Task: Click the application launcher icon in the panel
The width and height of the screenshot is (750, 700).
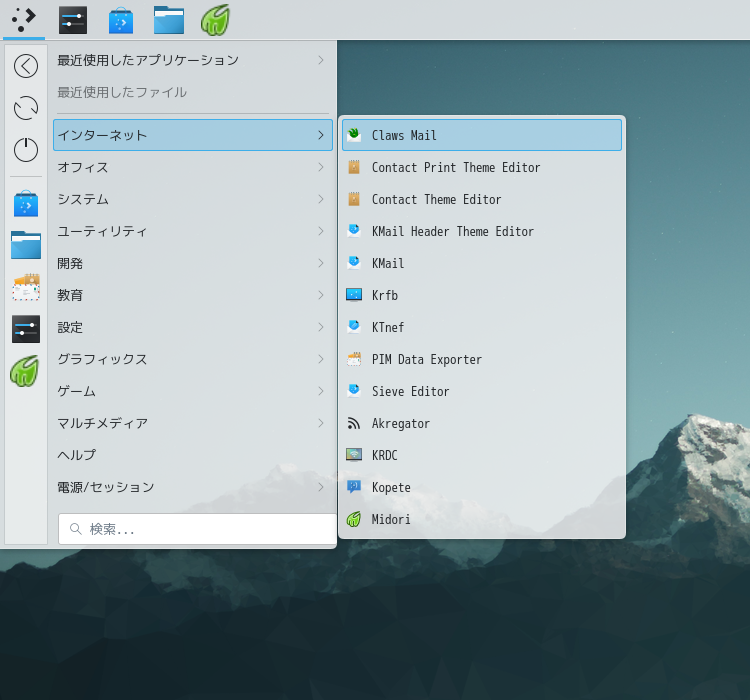Action: pos(24,20)
